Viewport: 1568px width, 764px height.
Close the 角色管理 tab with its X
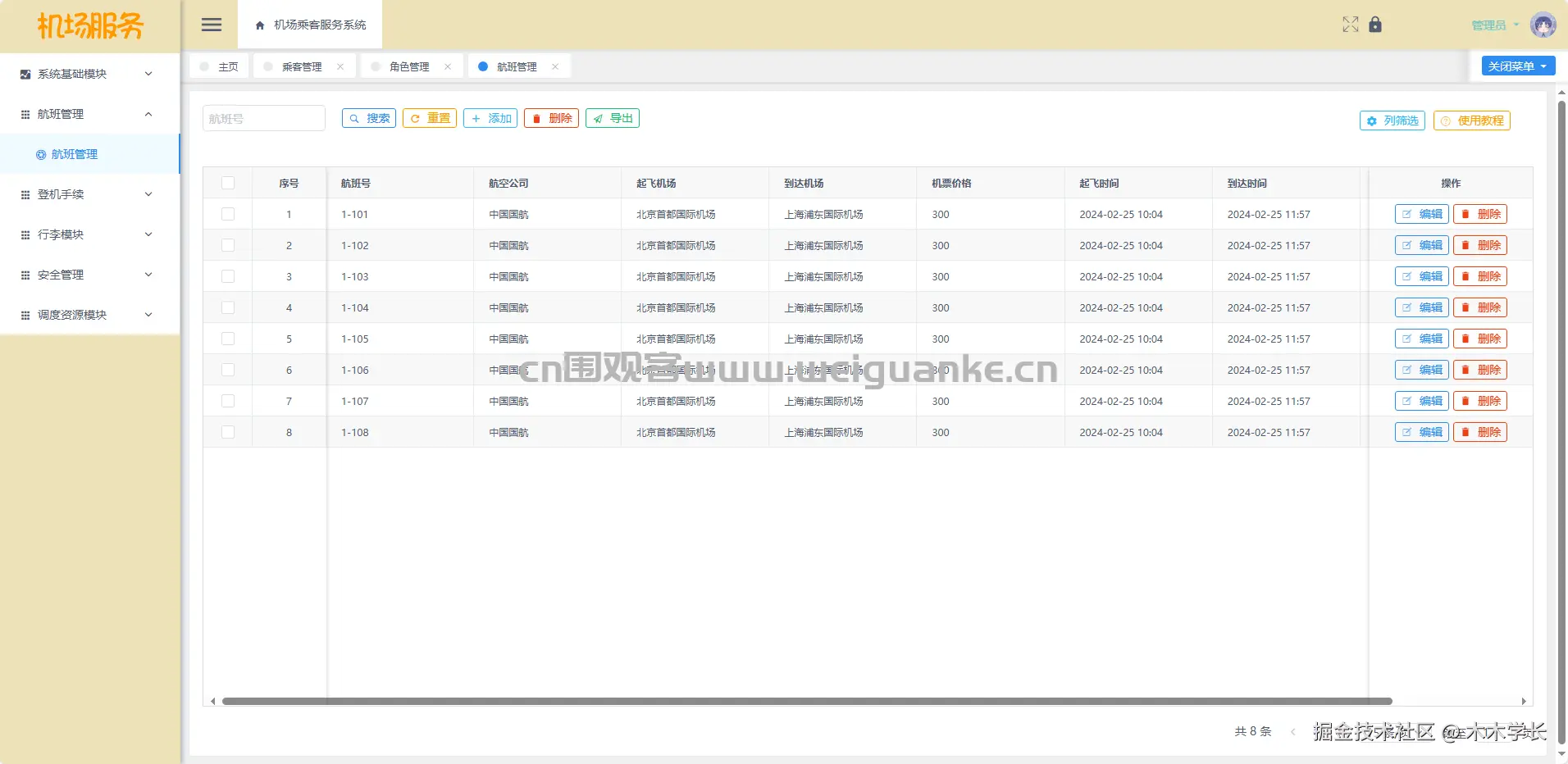click(448, 66)
